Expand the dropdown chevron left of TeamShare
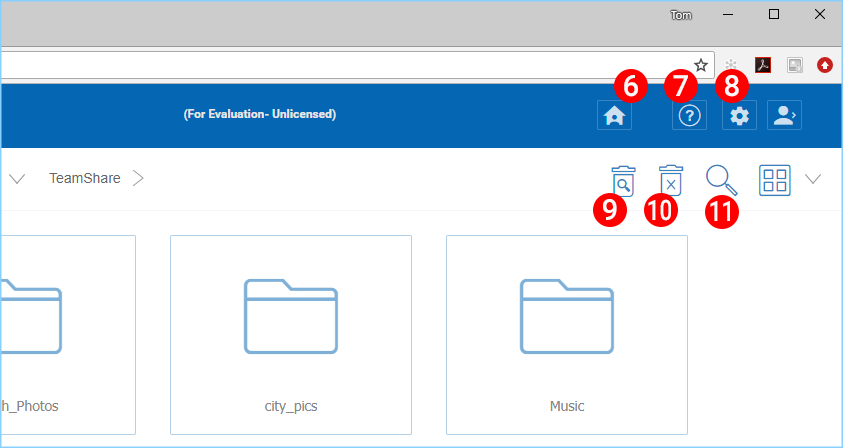 17,179
